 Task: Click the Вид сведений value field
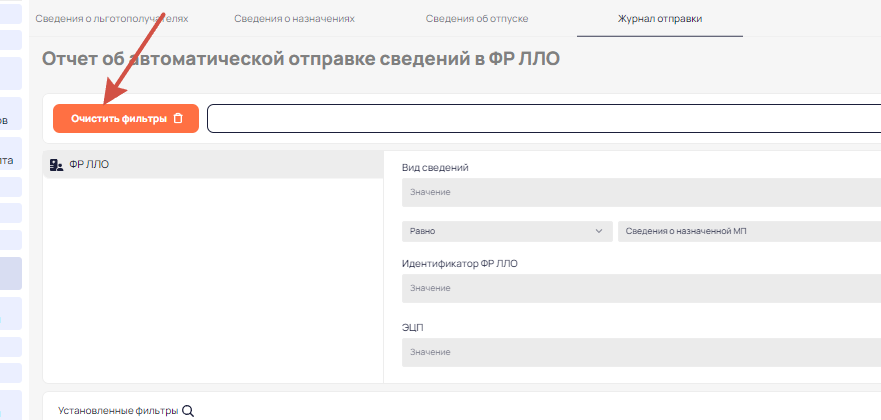coord(641,192)
